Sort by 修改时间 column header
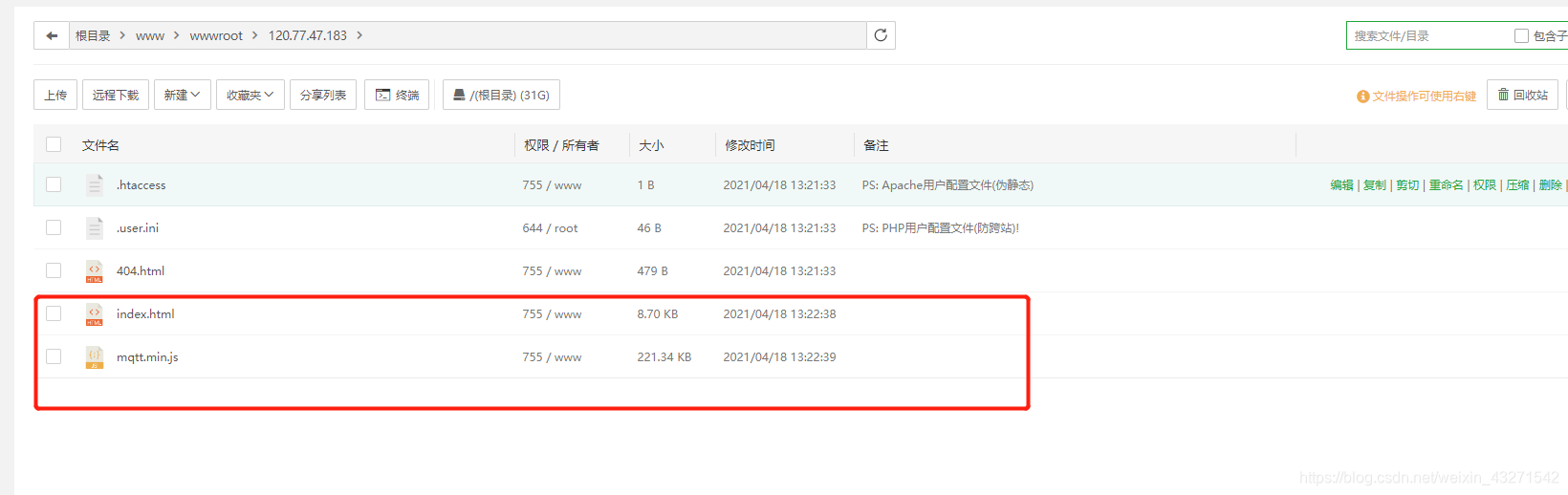The image size is (1568, 495). pyautogui.click(x=750, y=145)
